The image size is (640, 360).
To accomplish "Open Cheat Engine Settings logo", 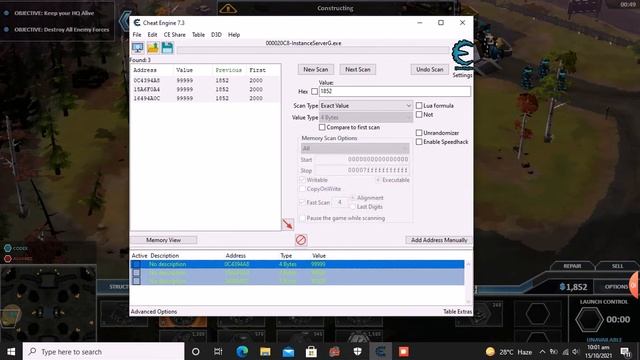I will pyautogui.click(x=462, y=55).
